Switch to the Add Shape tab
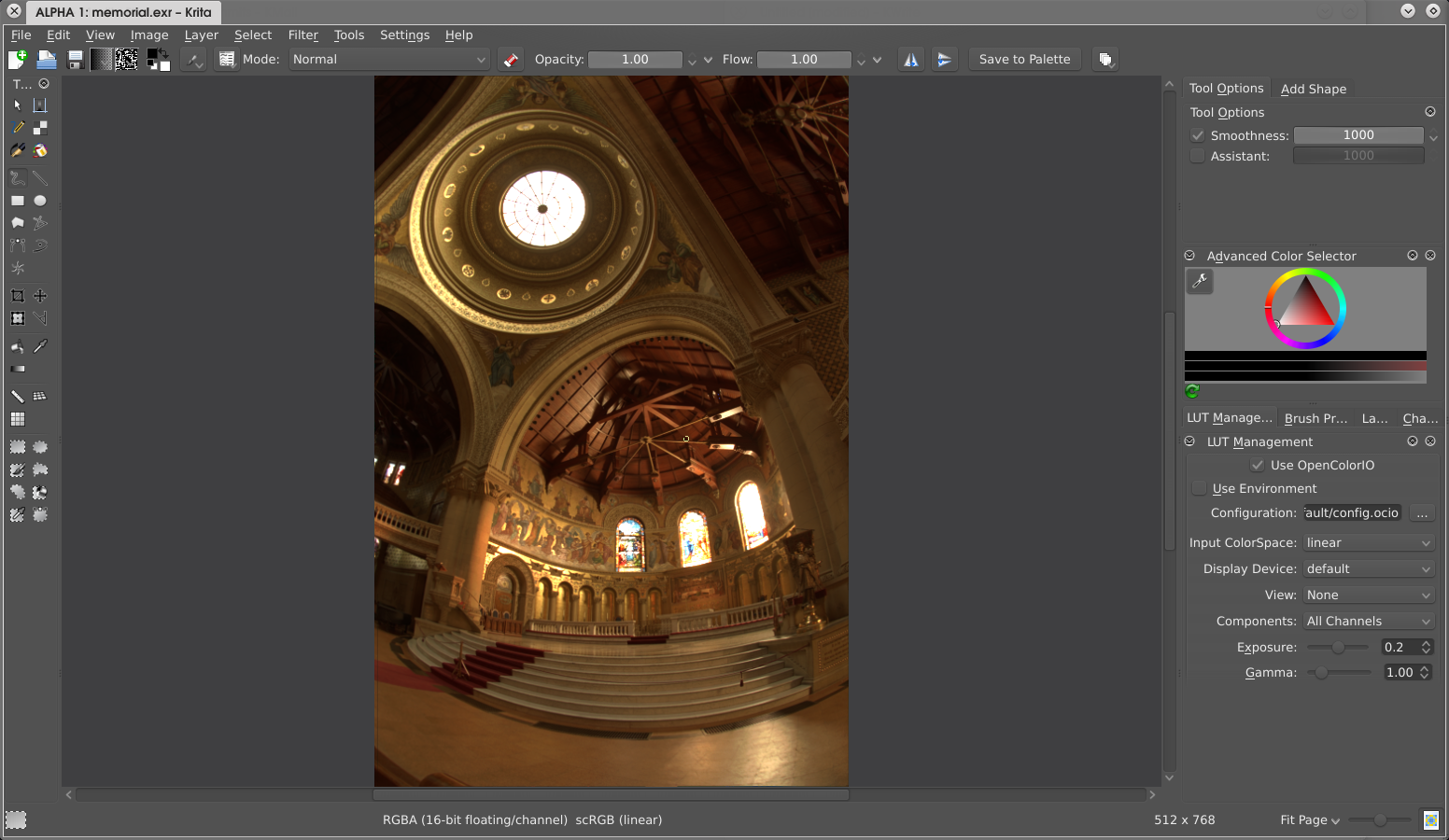Image resolution: width=1449 pixels, height=840 pixels. [x=1313, y=89]
